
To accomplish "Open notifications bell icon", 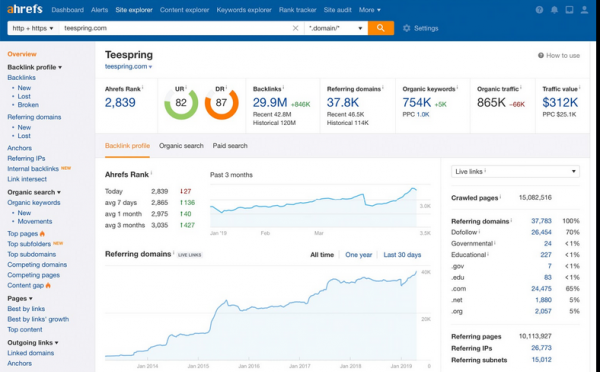I will tap(554, 10).
